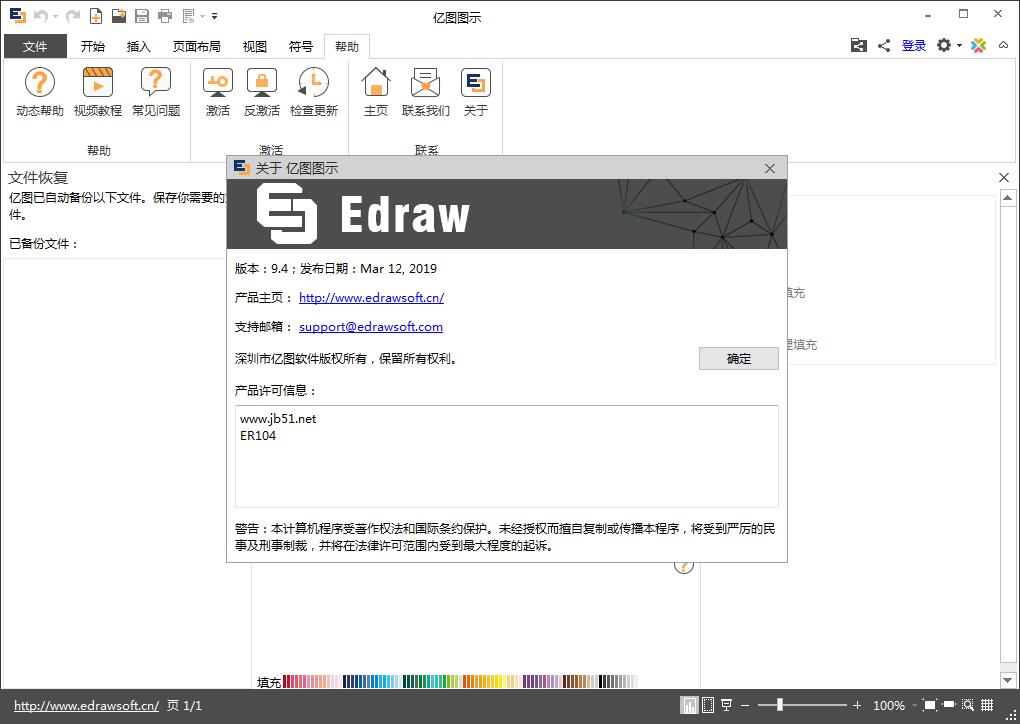Toggle the first view mode icon in status bar
Viewport: 1020px width, 724px height.
click(x=689, y=705)
